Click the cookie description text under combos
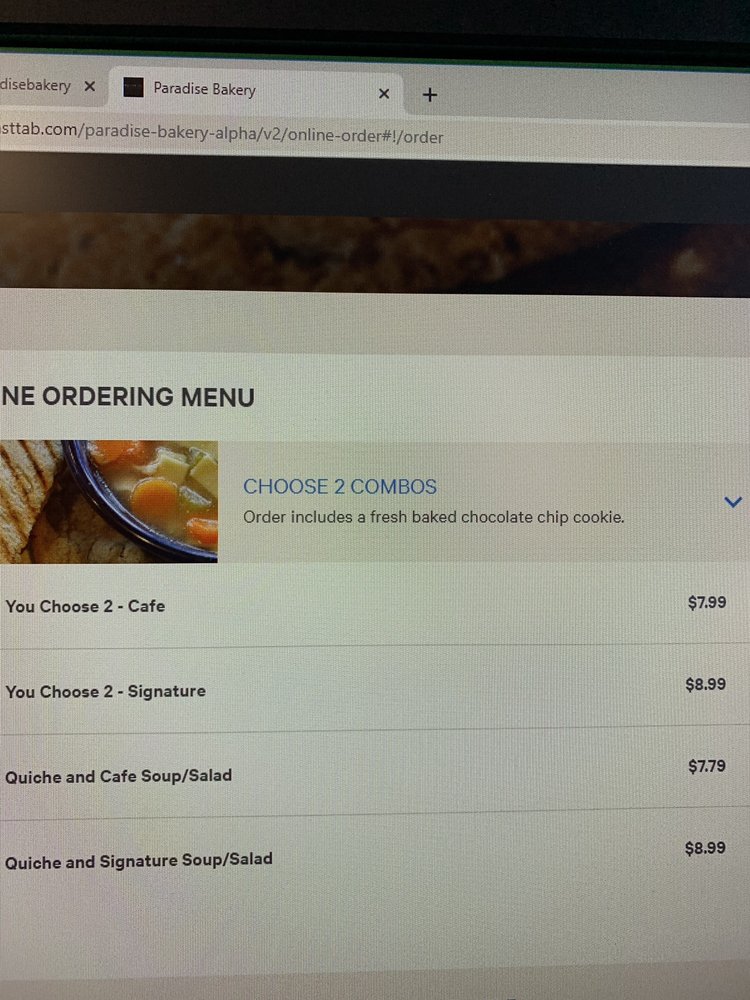The height and width of the screenshot is (1000, 750). [x=434, y=517]
